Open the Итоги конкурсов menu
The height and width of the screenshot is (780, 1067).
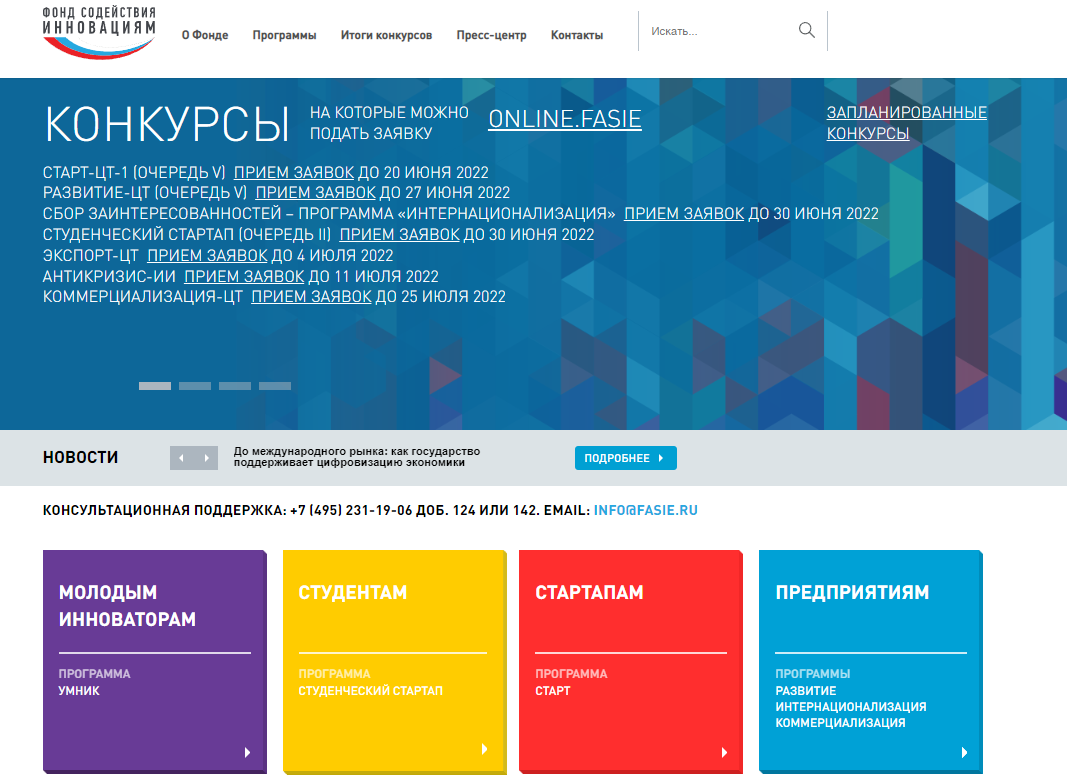(x=387, y=35)
